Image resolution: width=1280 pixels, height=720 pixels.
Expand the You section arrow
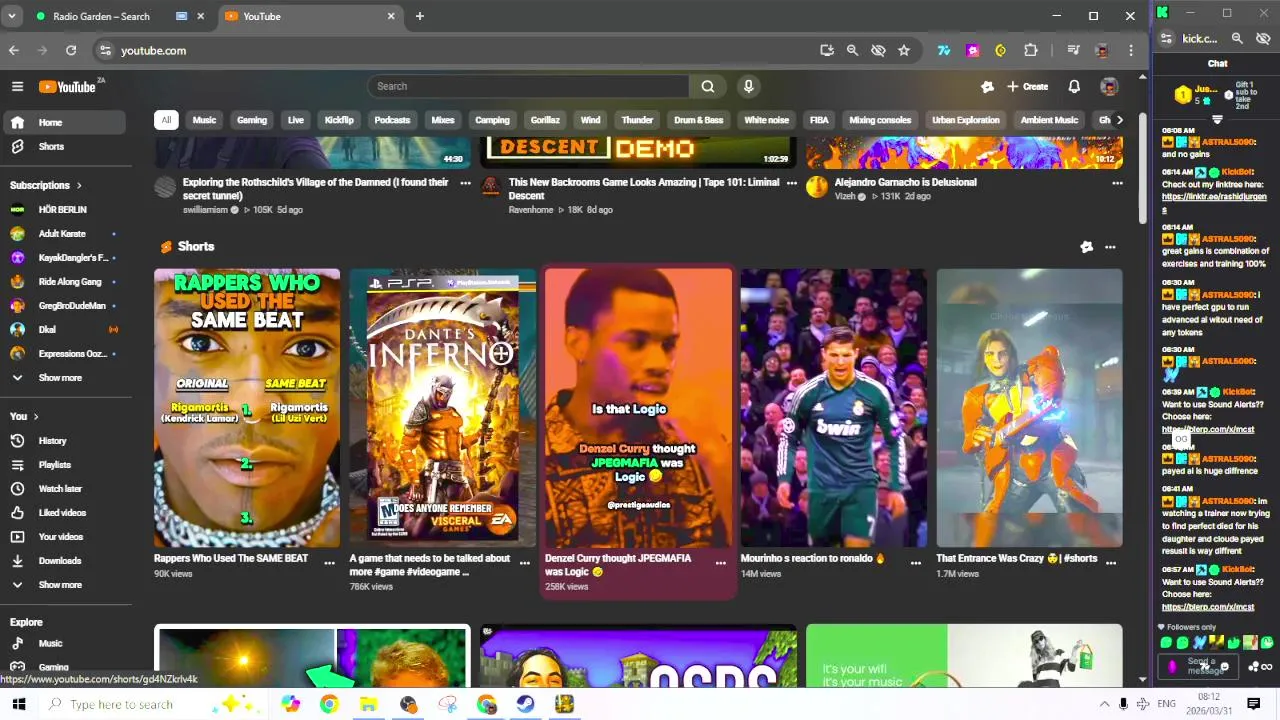coord(36,416)
